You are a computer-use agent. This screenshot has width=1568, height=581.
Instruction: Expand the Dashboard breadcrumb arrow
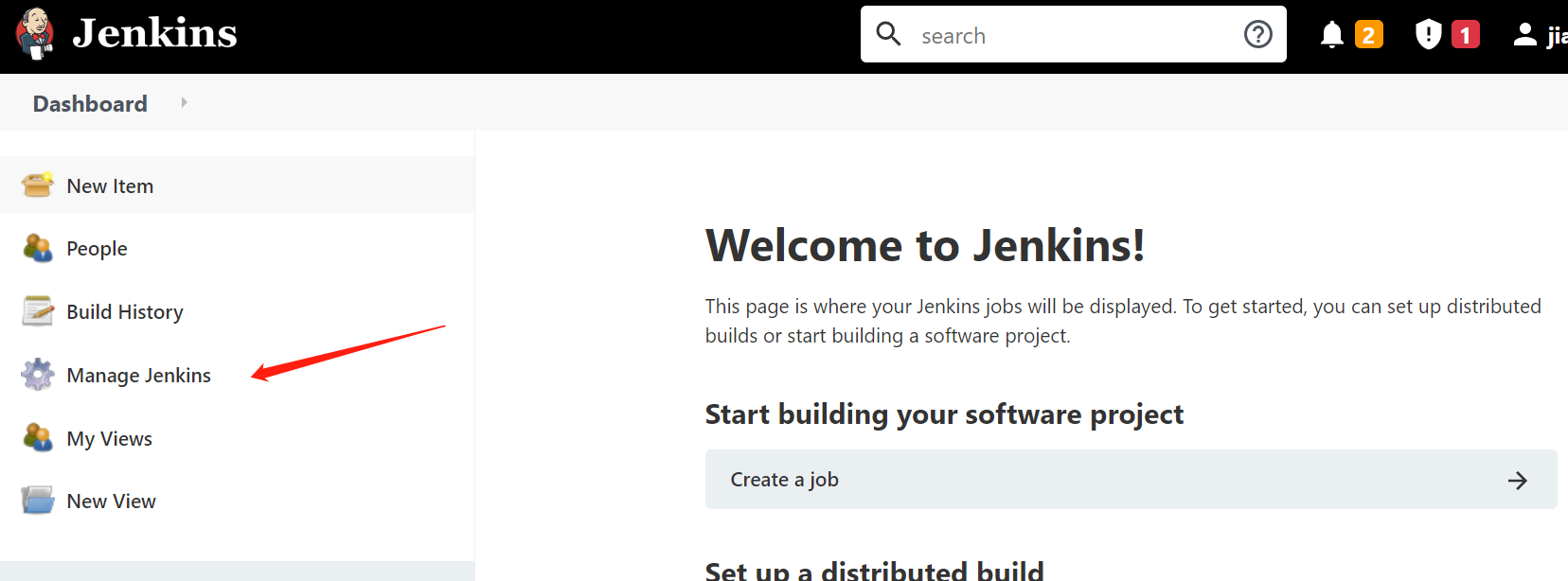tap(184, 102)
